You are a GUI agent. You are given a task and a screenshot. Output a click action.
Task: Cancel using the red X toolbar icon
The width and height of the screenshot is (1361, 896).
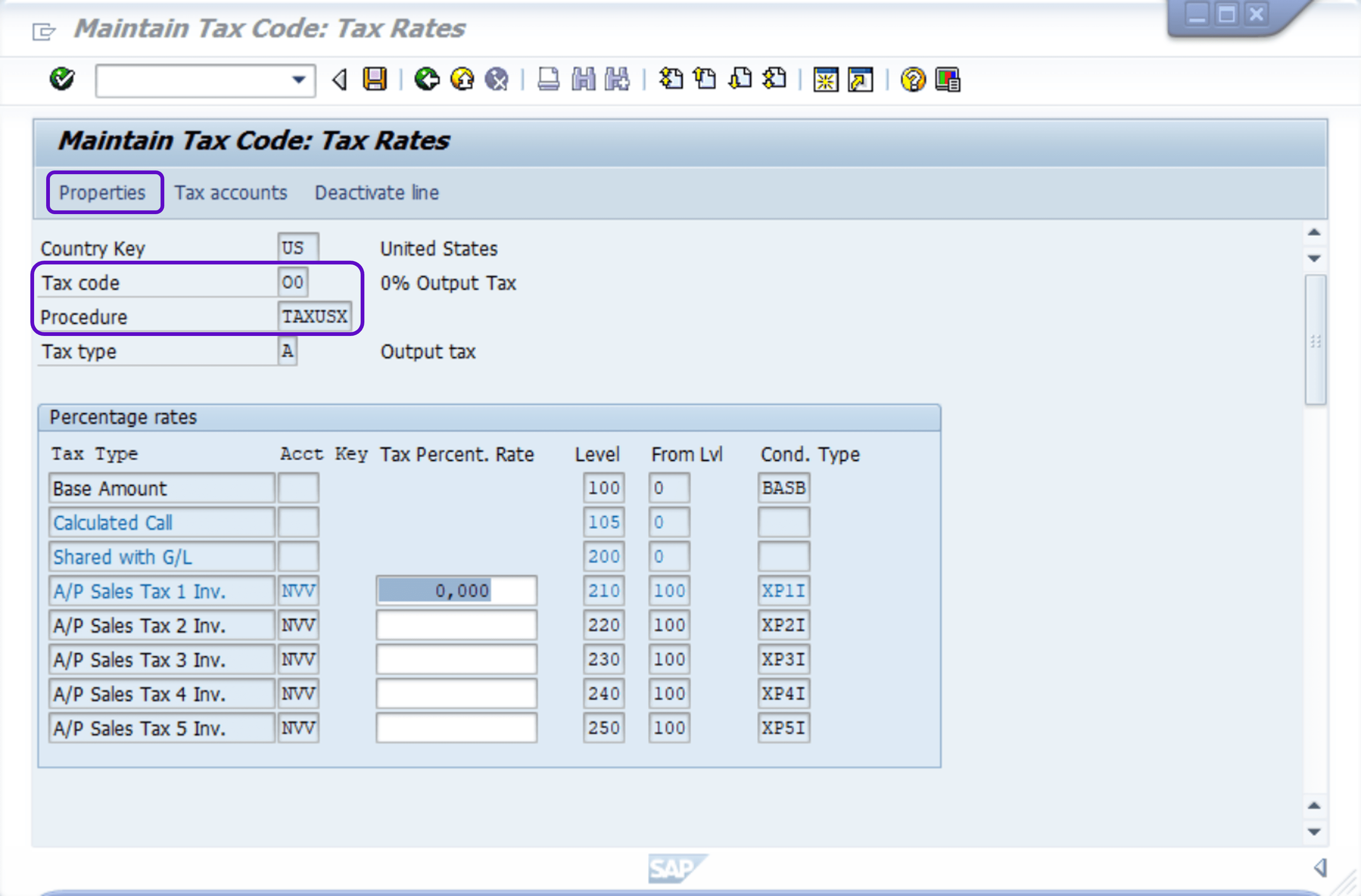pos(496,80)
